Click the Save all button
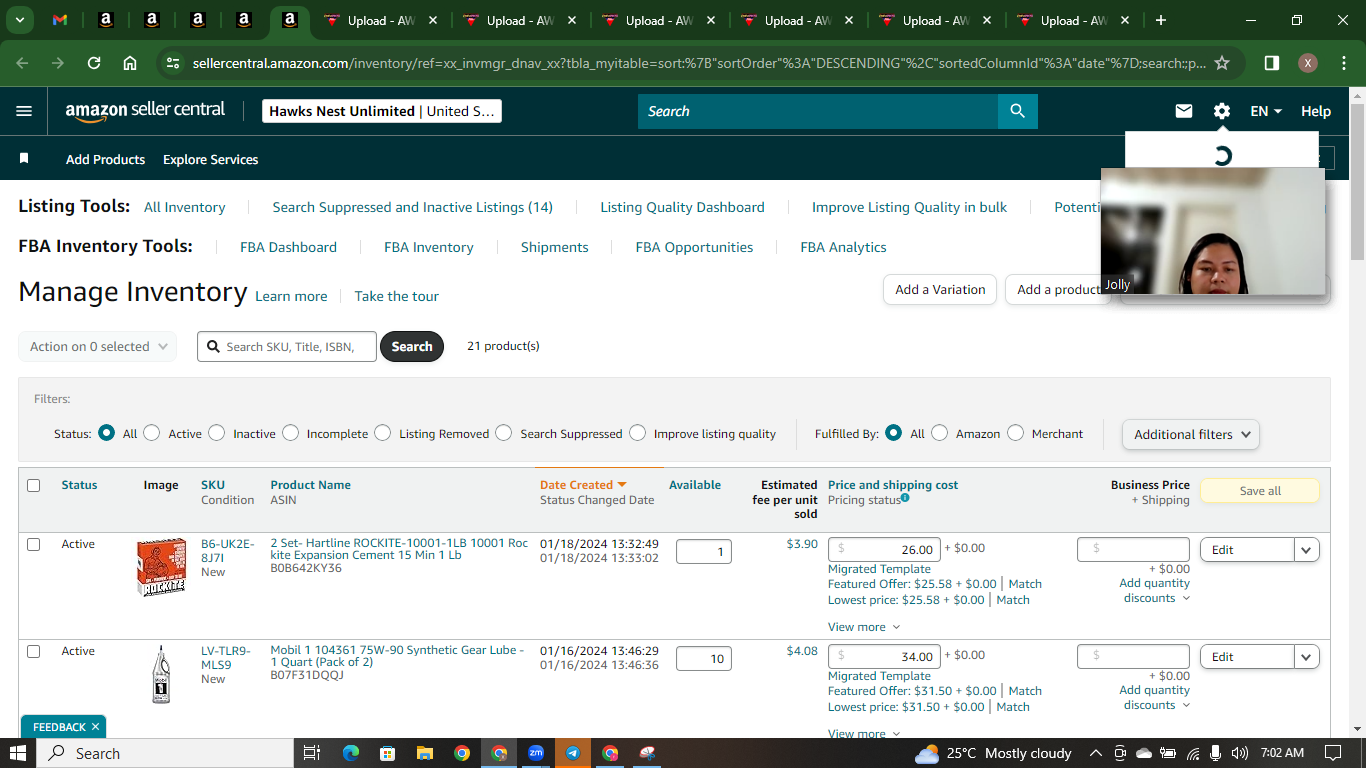The height and width of the screenshot is (768, 1366). 1260,491
